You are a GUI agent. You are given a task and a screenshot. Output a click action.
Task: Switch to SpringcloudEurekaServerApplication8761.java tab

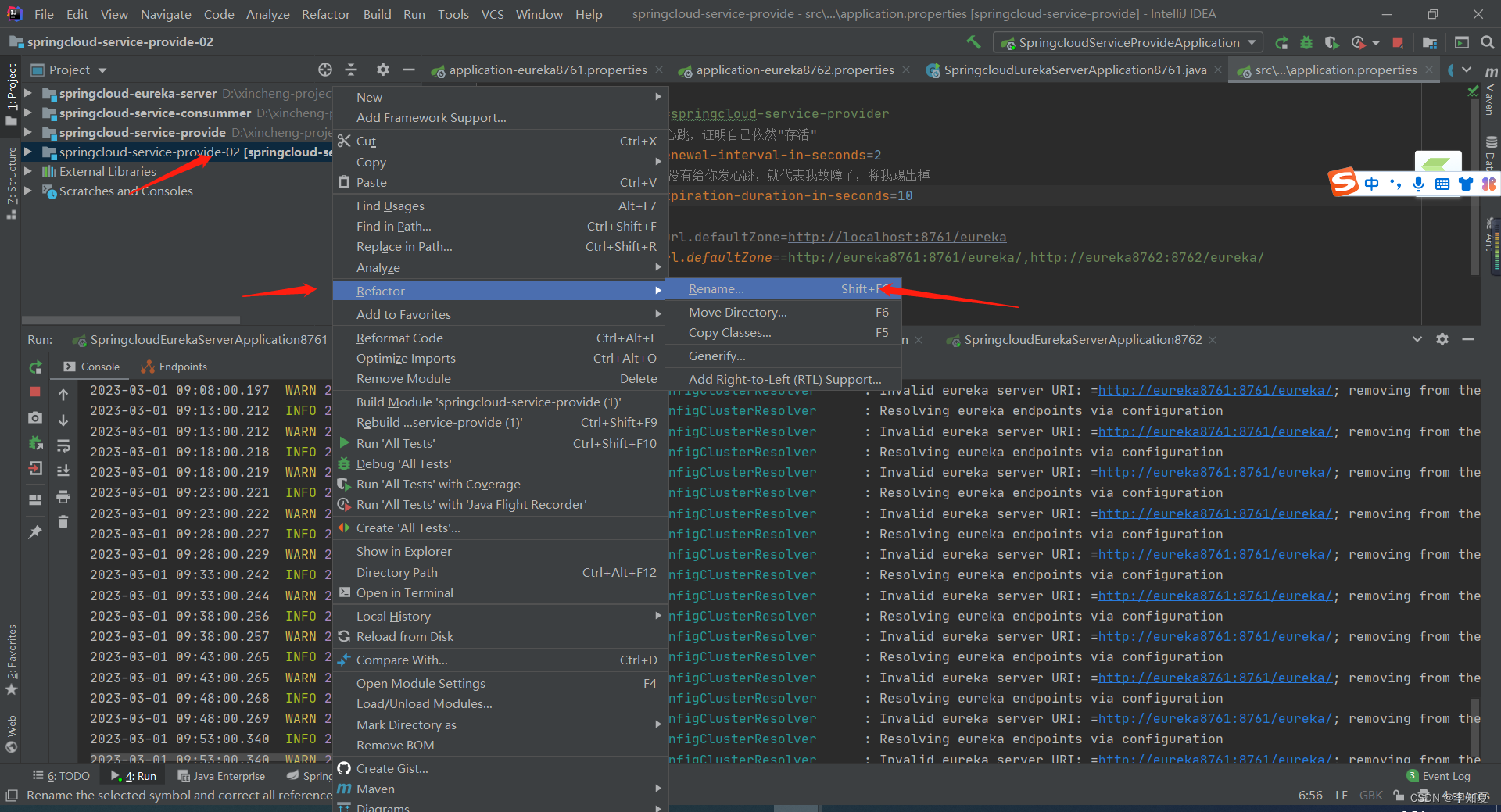click(1075, 70)
